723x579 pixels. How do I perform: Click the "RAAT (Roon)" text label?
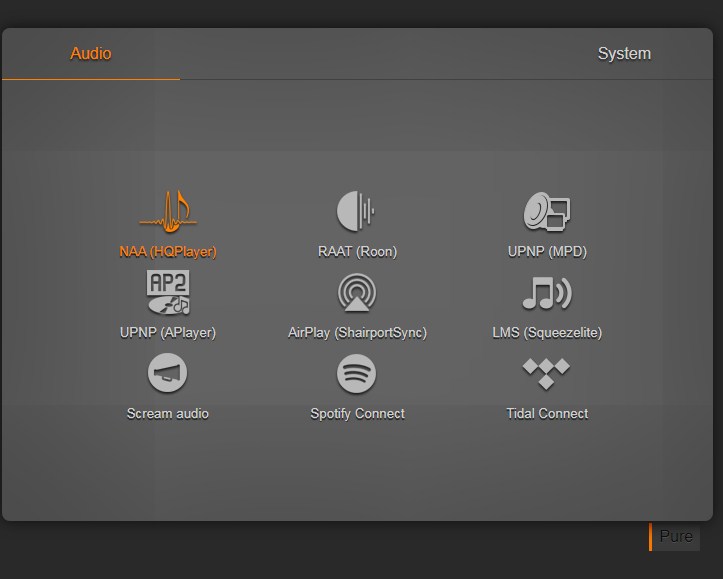tap(357, 252)
